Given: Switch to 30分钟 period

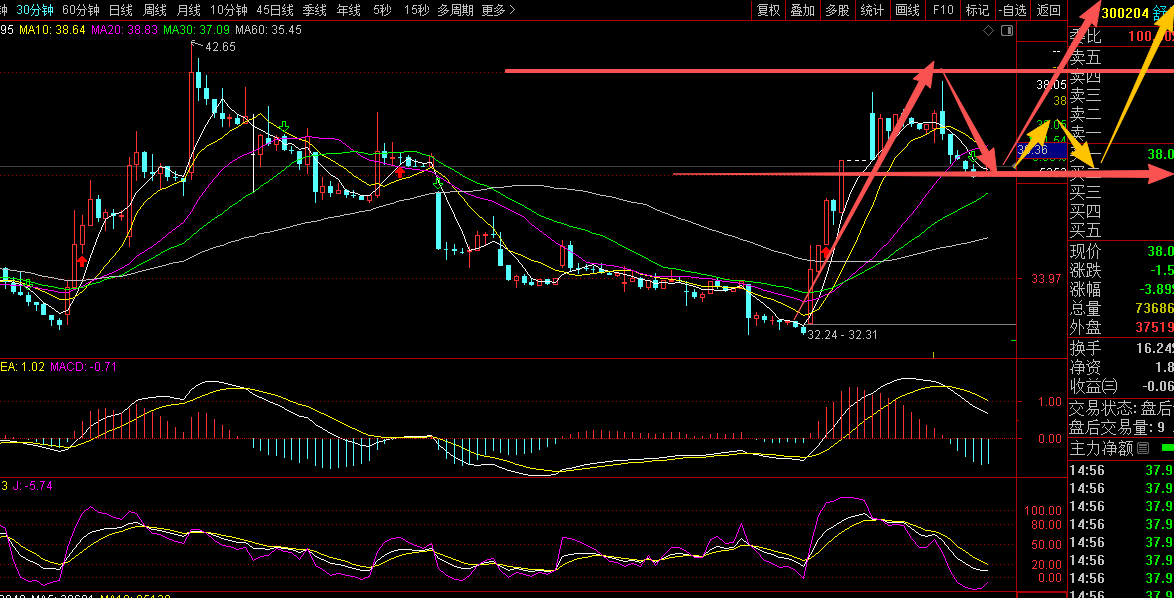Looking at the screenshot, I should point(35,10).
